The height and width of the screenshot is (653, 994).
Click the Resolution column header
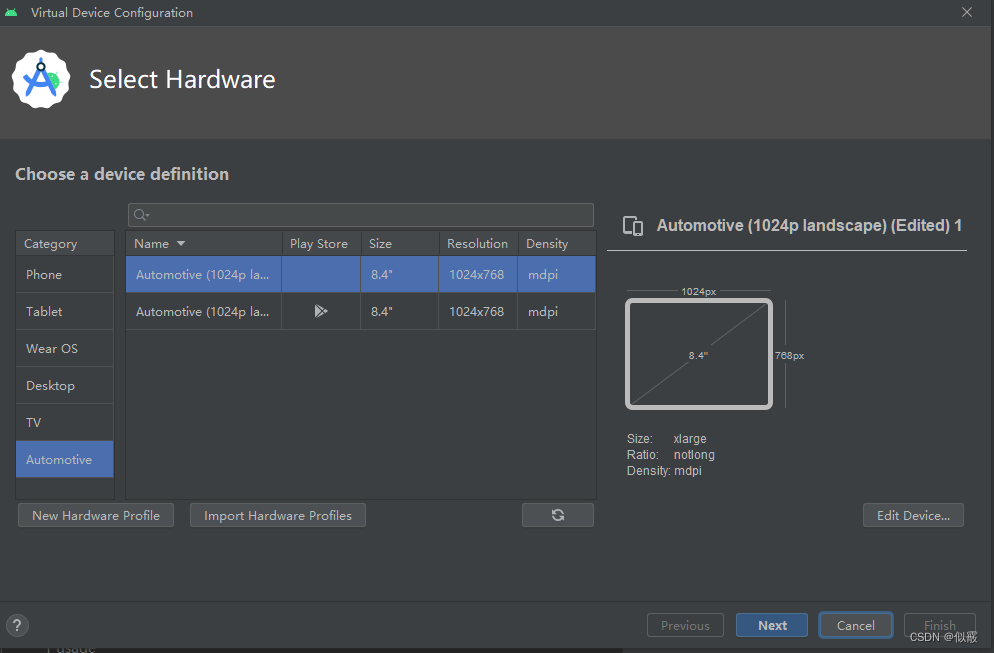click(478, 243)
